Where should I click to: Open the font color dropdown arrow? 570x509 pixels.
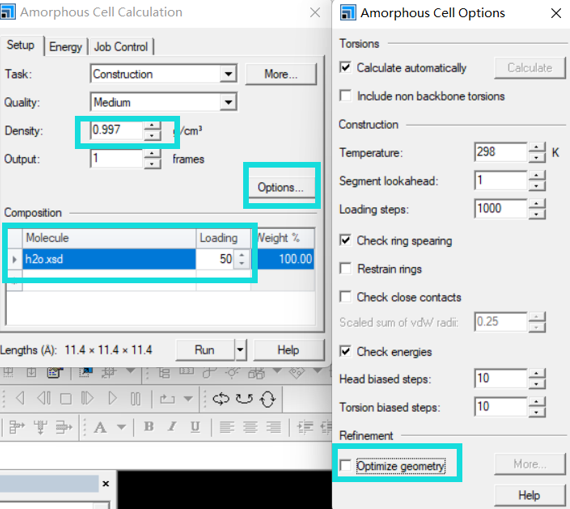pyautogui.click(x=121, y=427)
